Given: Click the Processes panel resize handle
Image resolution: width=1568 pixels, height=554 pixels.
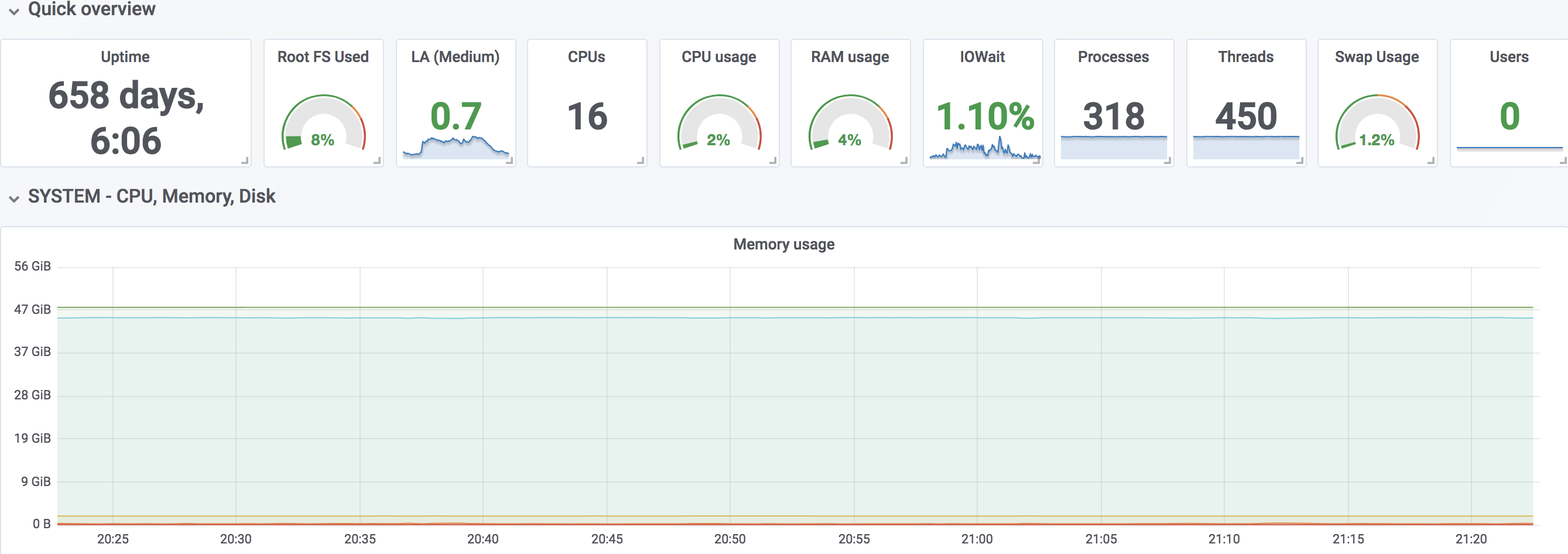Looking at the screenshot, I should [x=1168, y=160].
